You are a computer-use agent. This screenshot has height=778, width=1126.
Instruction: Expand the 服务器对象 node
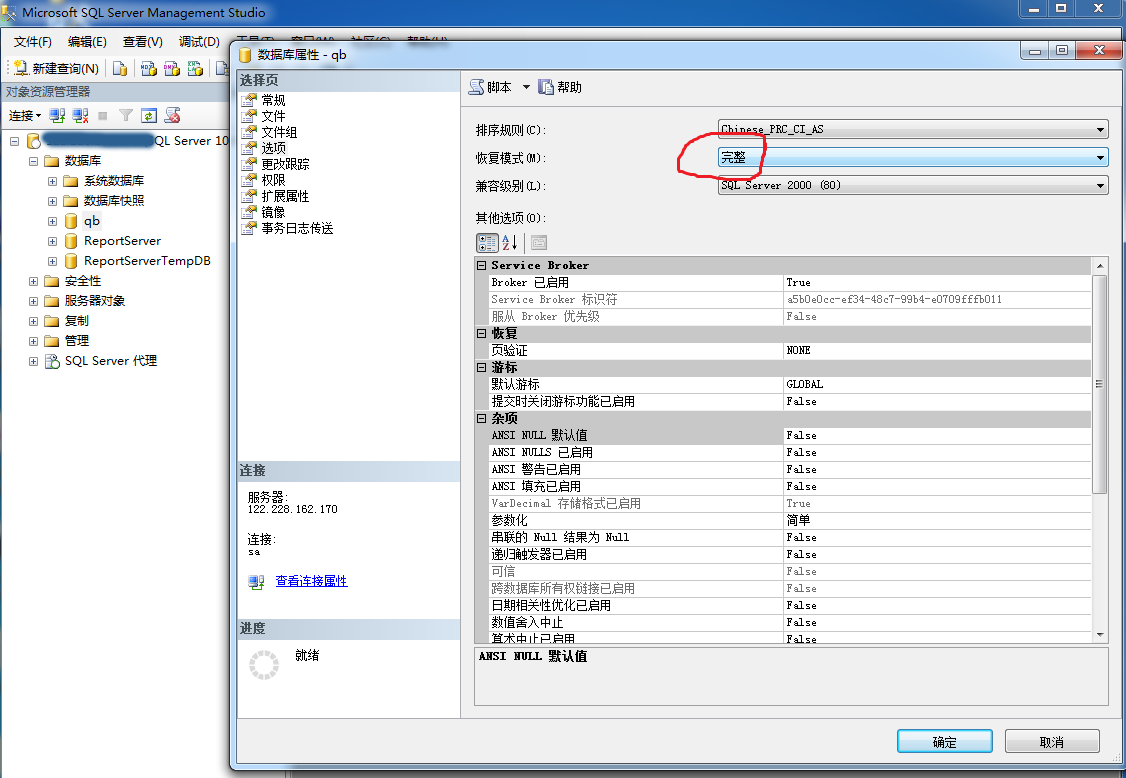click(x=33, y=301)
